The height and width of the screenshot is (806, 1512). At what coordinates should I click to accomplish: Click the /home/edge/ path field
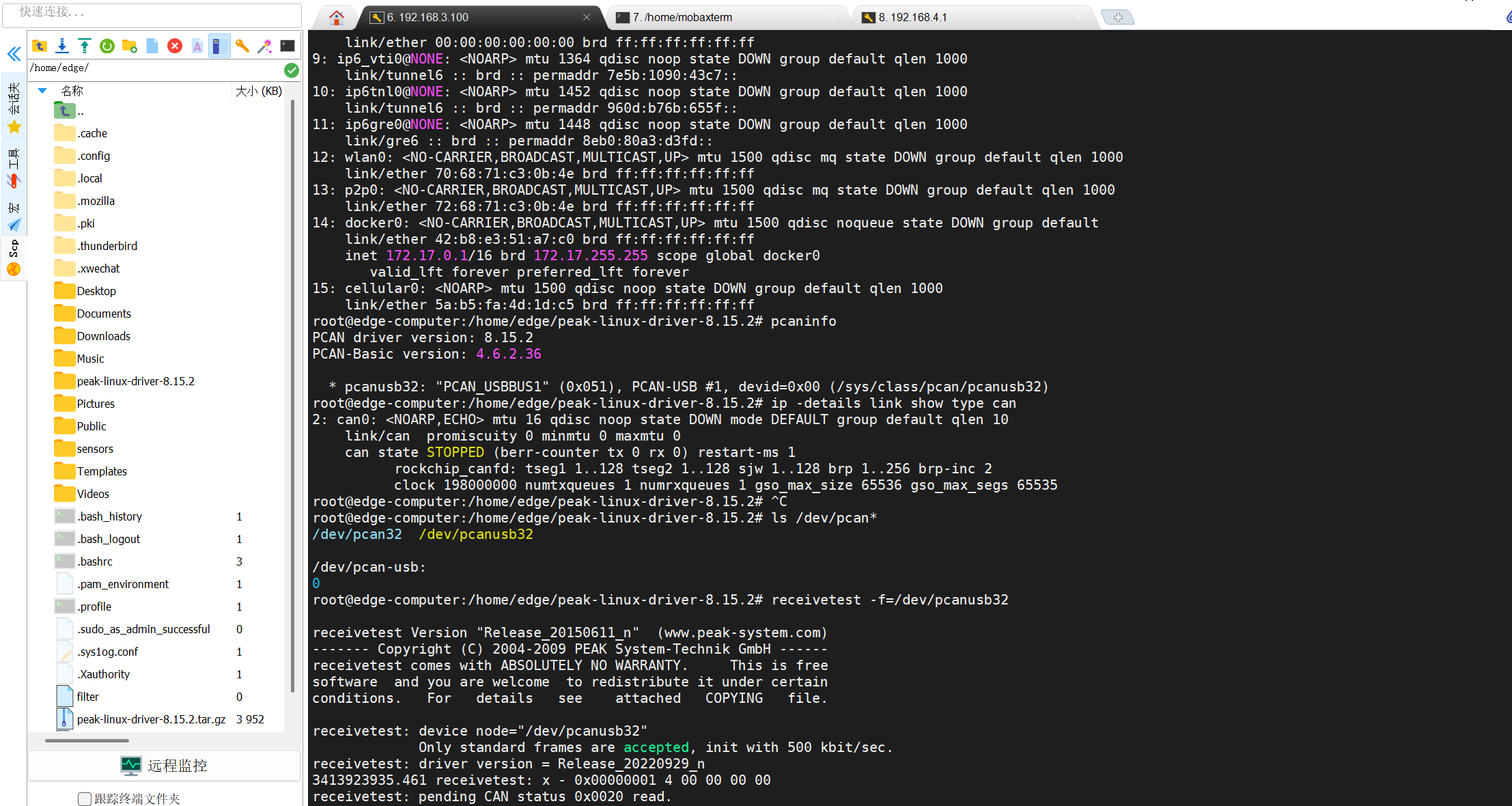click(x=154, y=68)
